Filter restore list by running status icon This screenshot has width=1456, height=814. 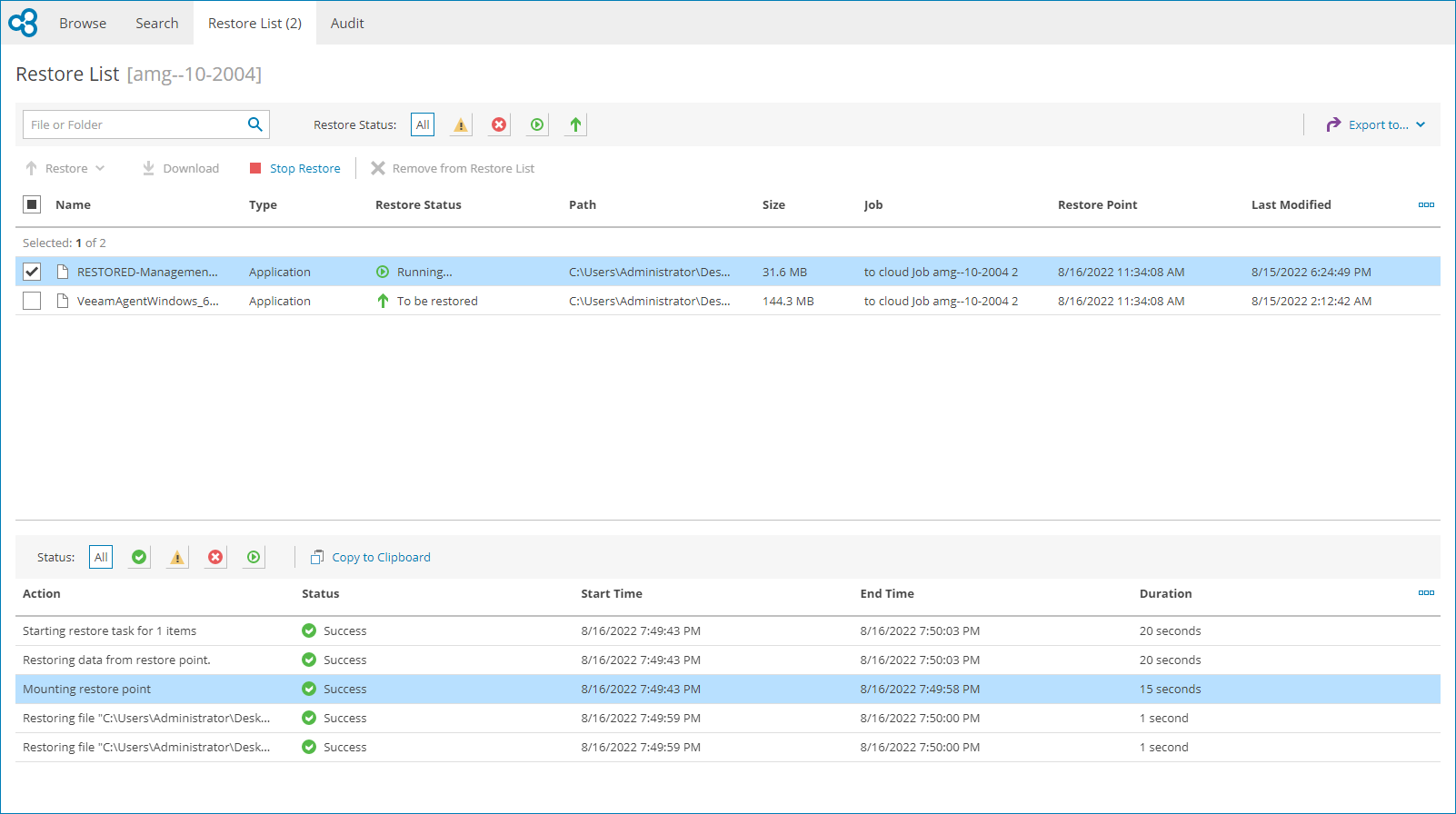coord(537,125)
